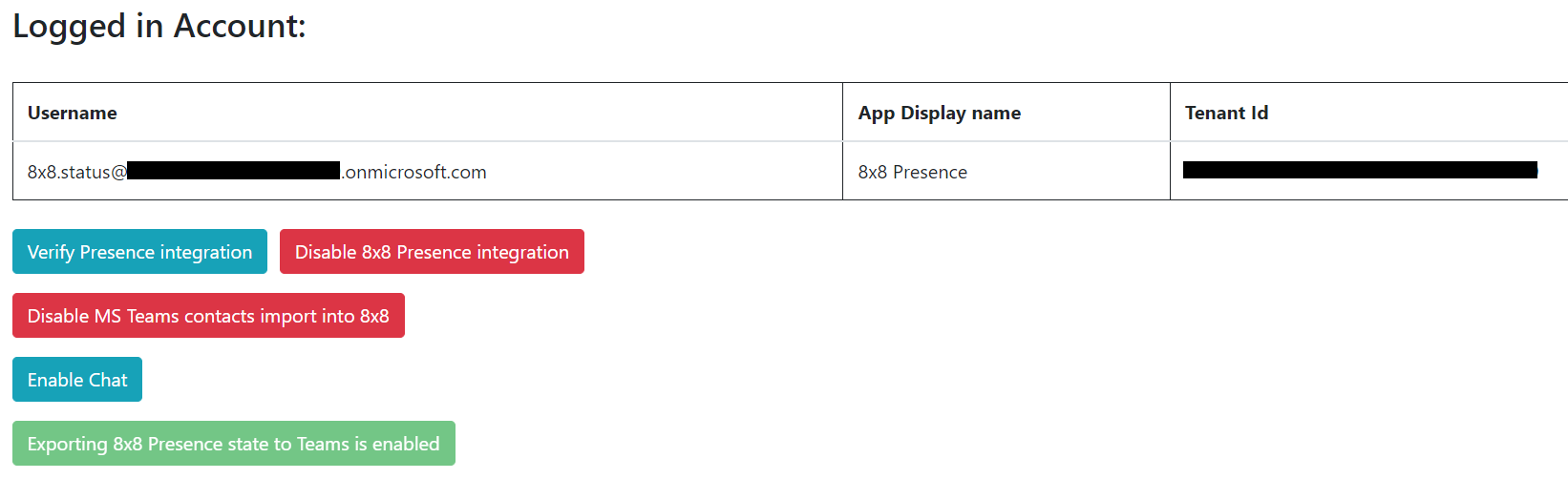1568x500 pixels.
Task: Click the .onmicrosoft.com domain suffix text
Action: tap(414, 172)
